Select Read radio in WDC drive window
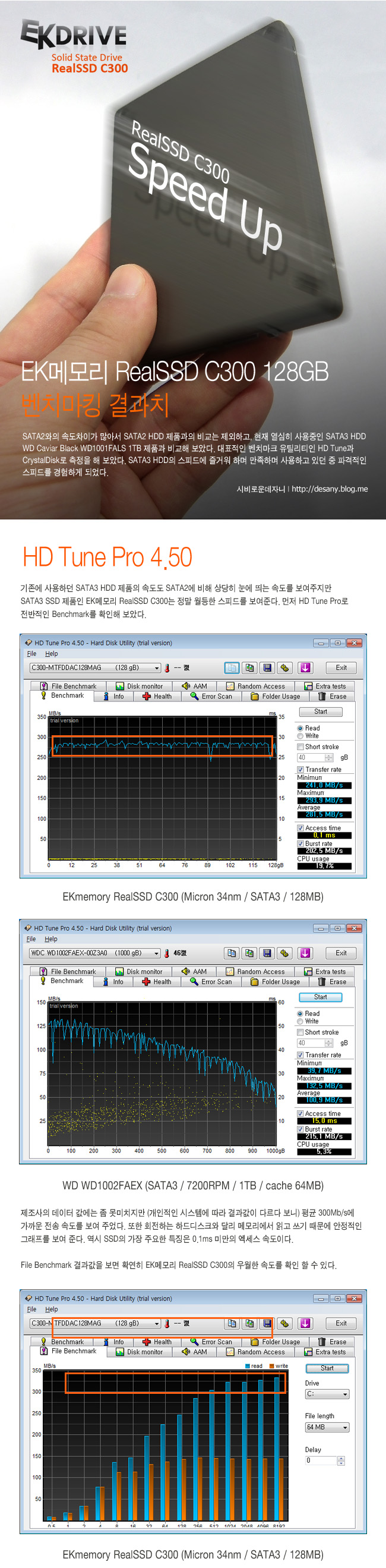This screenshot has width=386, height=1568. pos(300,1013)
